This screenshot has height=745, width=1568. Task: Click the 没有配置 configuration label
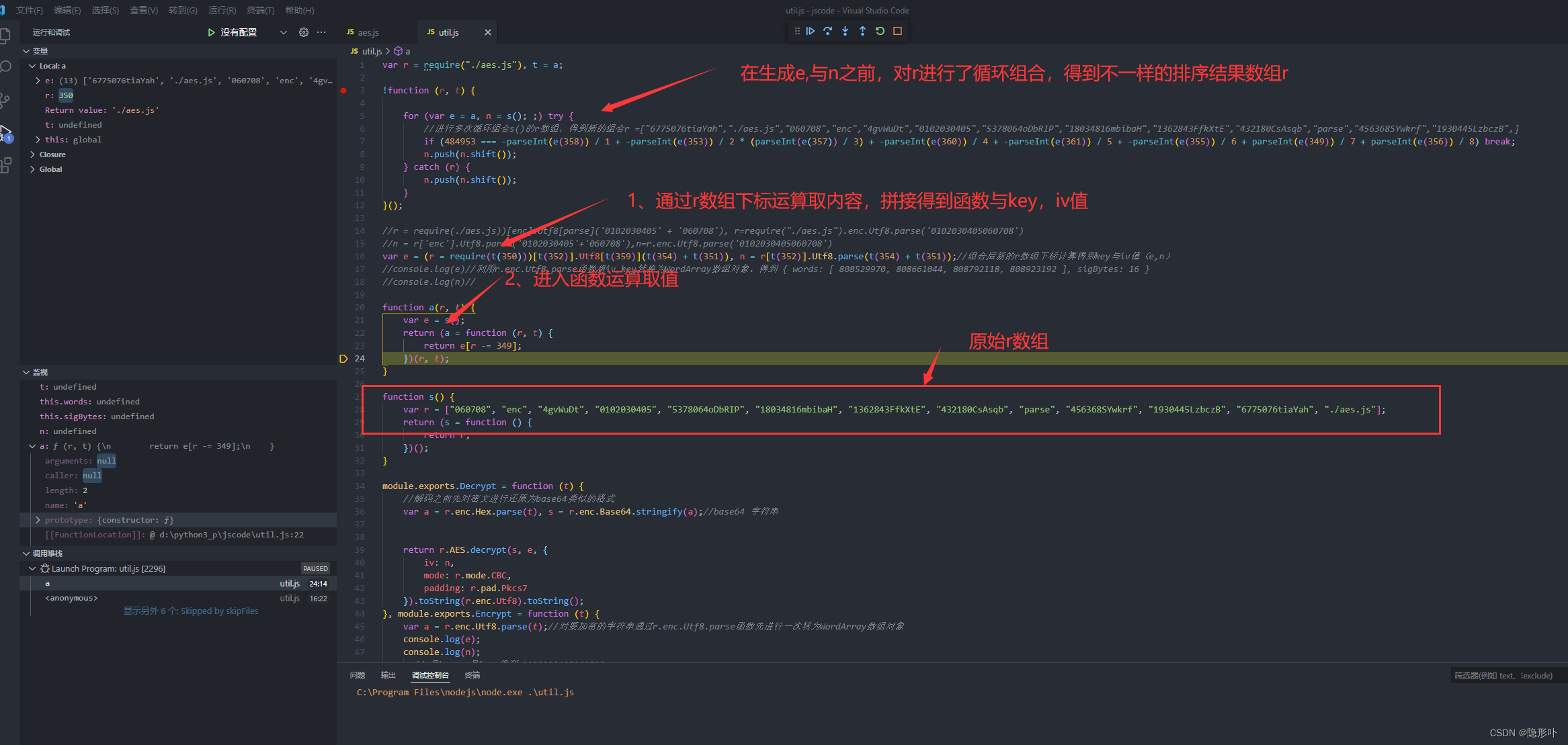(x=239, y=32)
